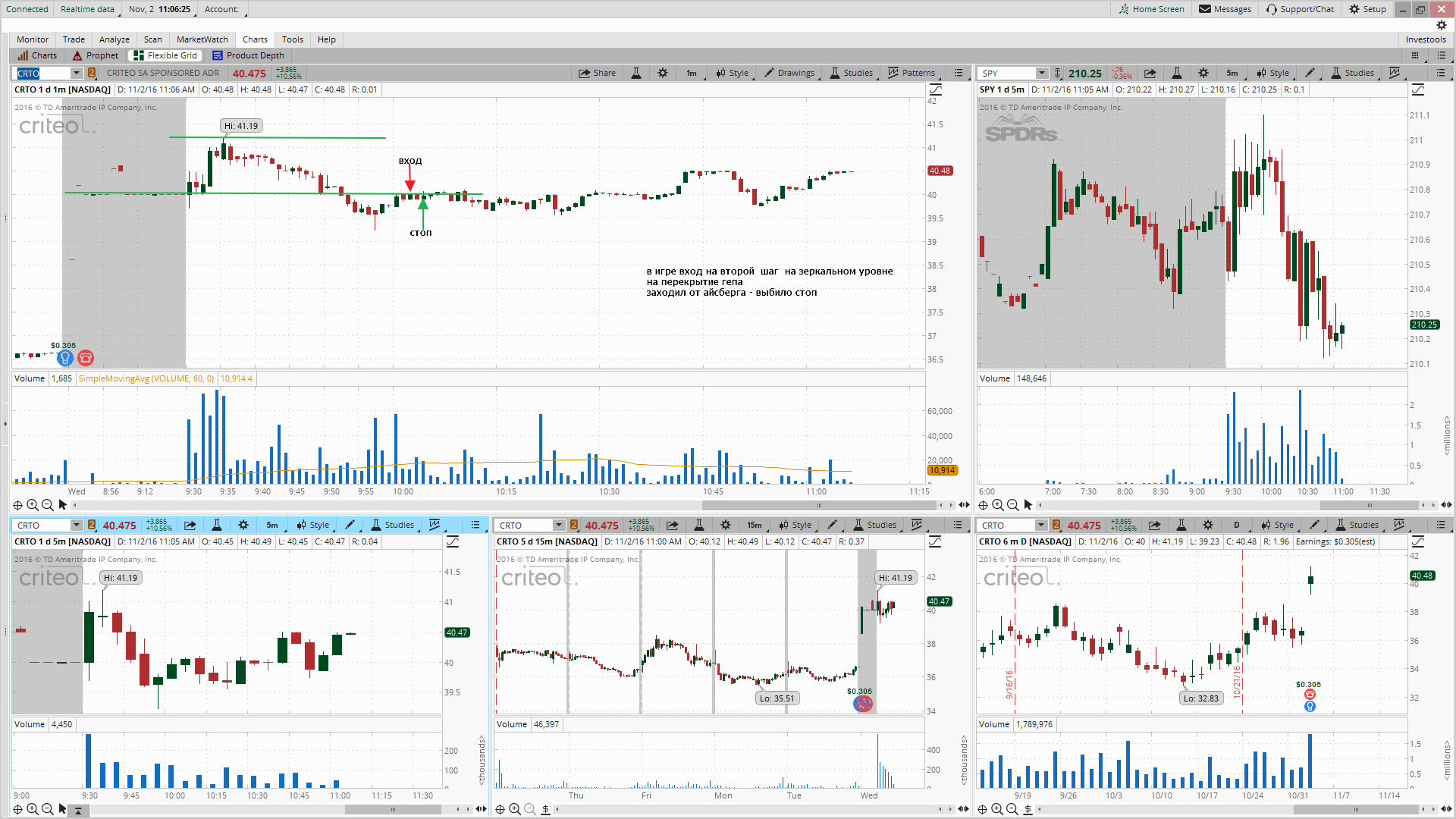The image size is (1456, 819).
Task: Click the drawing pencil on CRTO 5m chart
Action: (350, 525)
